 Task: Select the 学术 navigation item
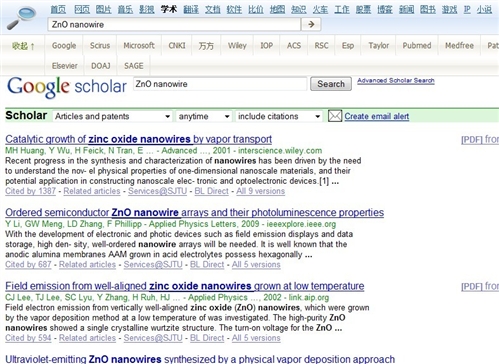click(169, 10)
